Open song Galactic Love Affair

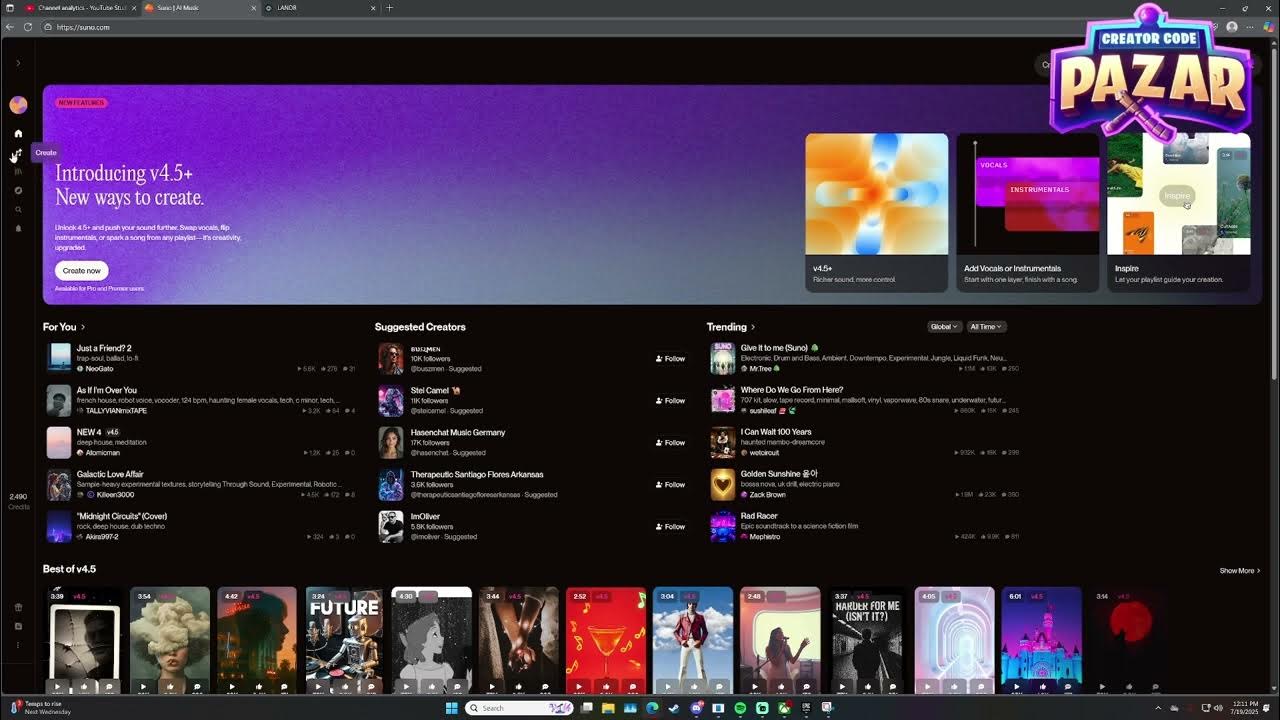(110, 474)
